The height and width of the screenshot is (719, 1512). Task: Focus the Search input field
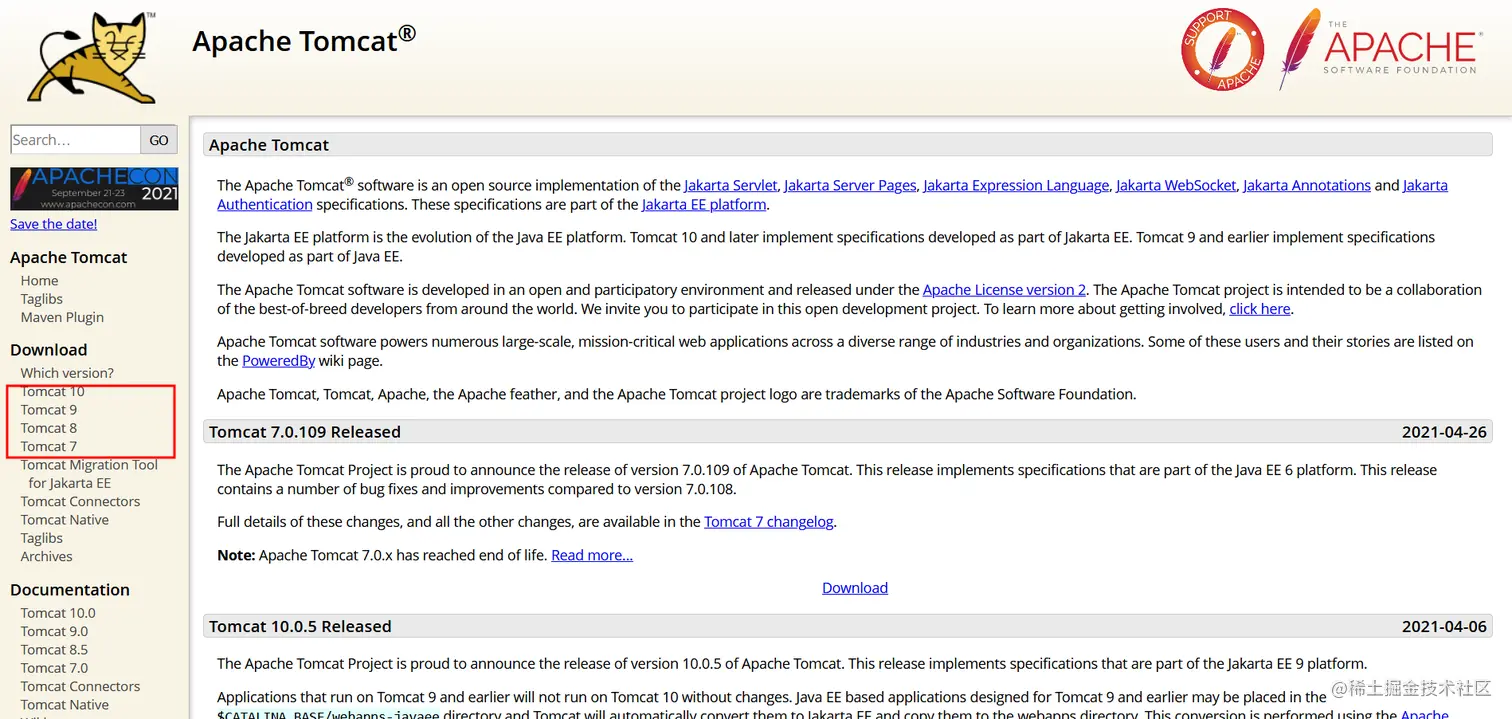[75, 140]
